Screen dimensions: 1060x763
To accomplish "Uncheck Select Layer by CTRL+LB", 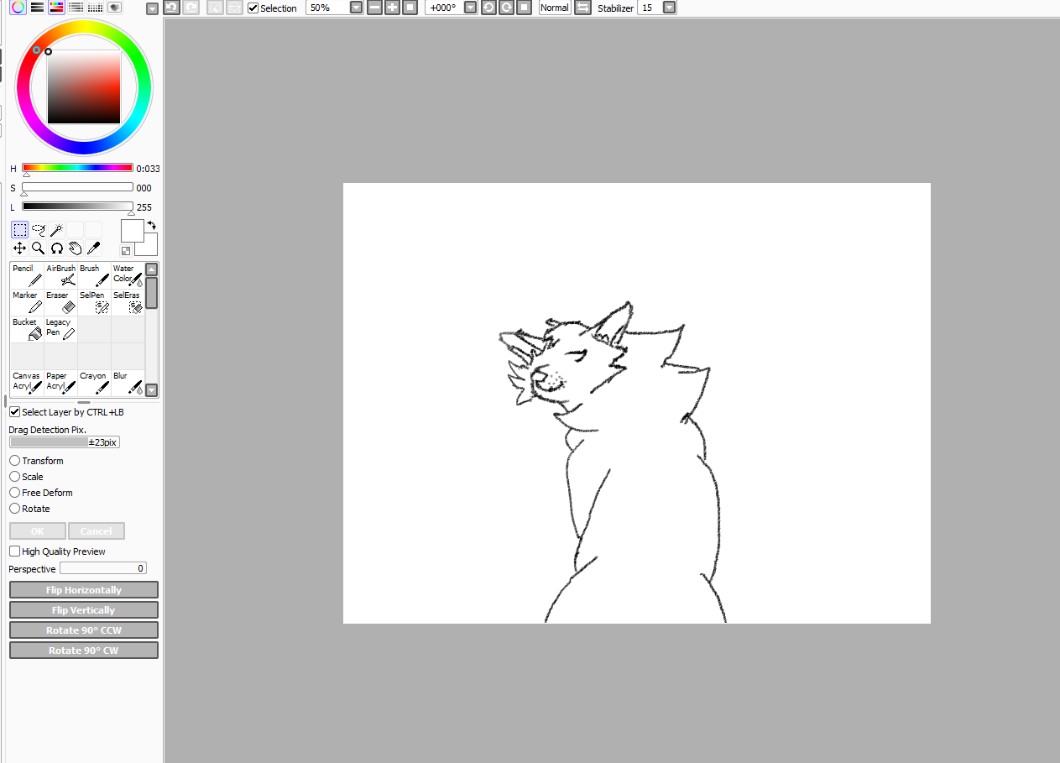I will [x=15, y=412].
